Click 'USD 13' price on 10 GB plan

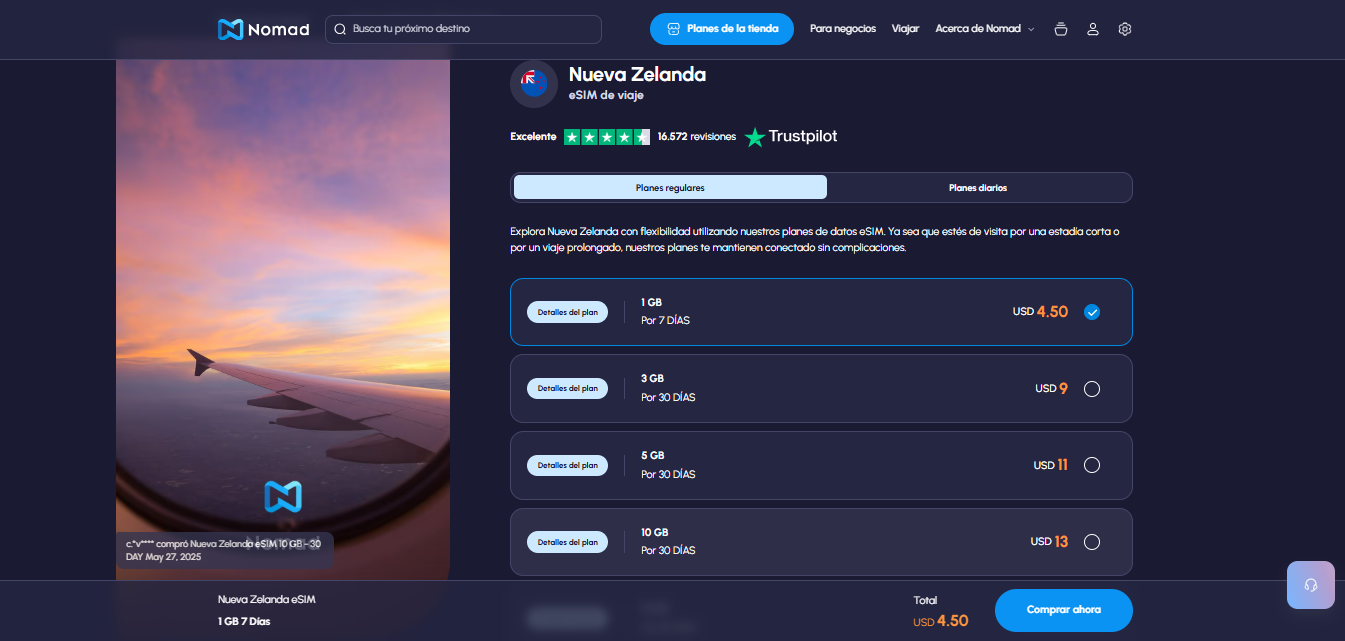pyautogui.click(x=1050, y=542)
